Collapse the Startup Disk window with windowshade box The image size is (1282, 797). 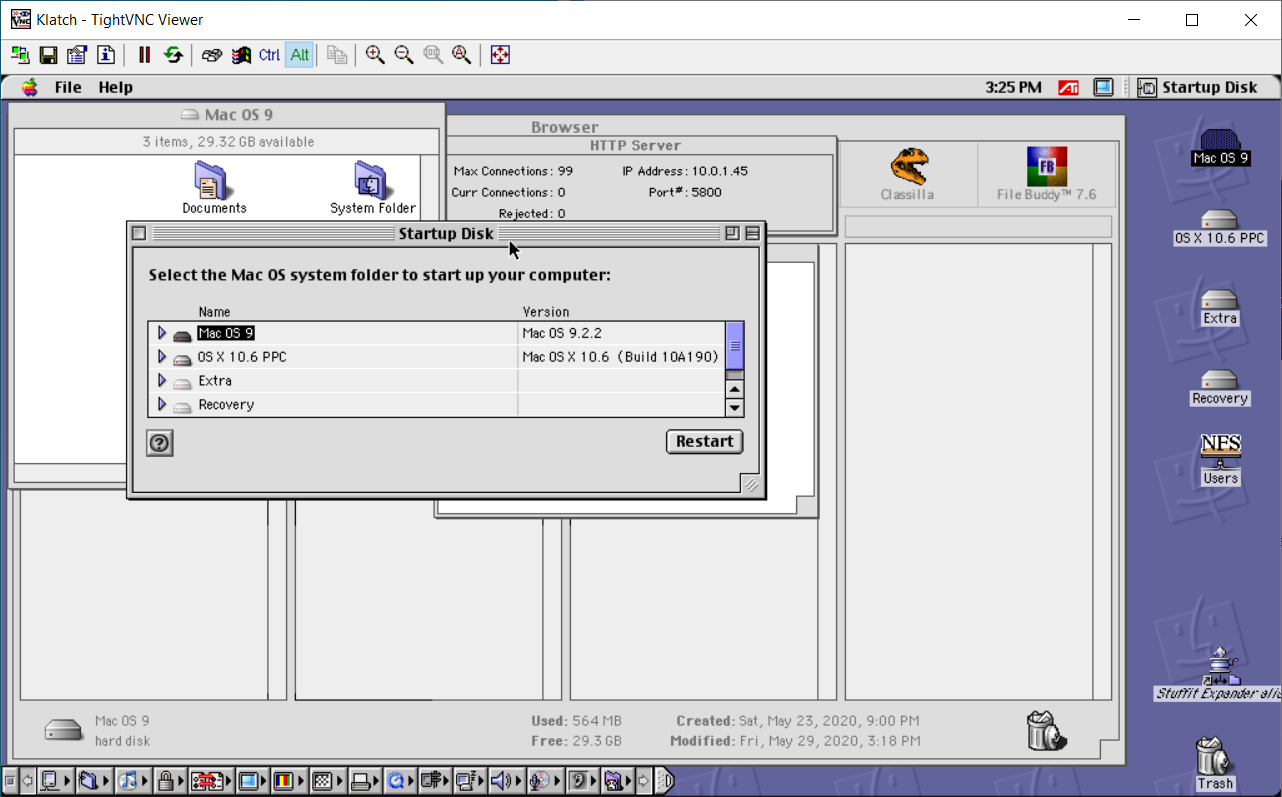[x=752, y=233]
